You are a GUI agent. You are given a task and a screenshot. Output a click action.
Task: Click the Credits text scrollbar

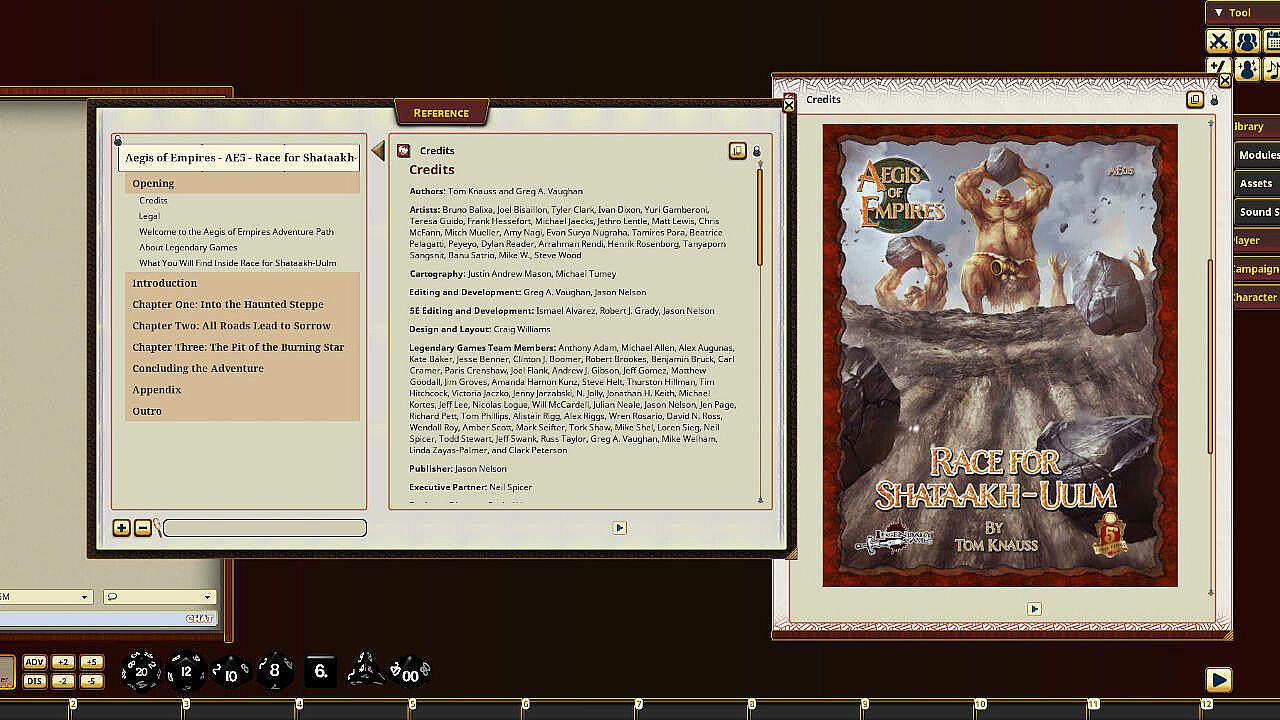pos(760,218)
